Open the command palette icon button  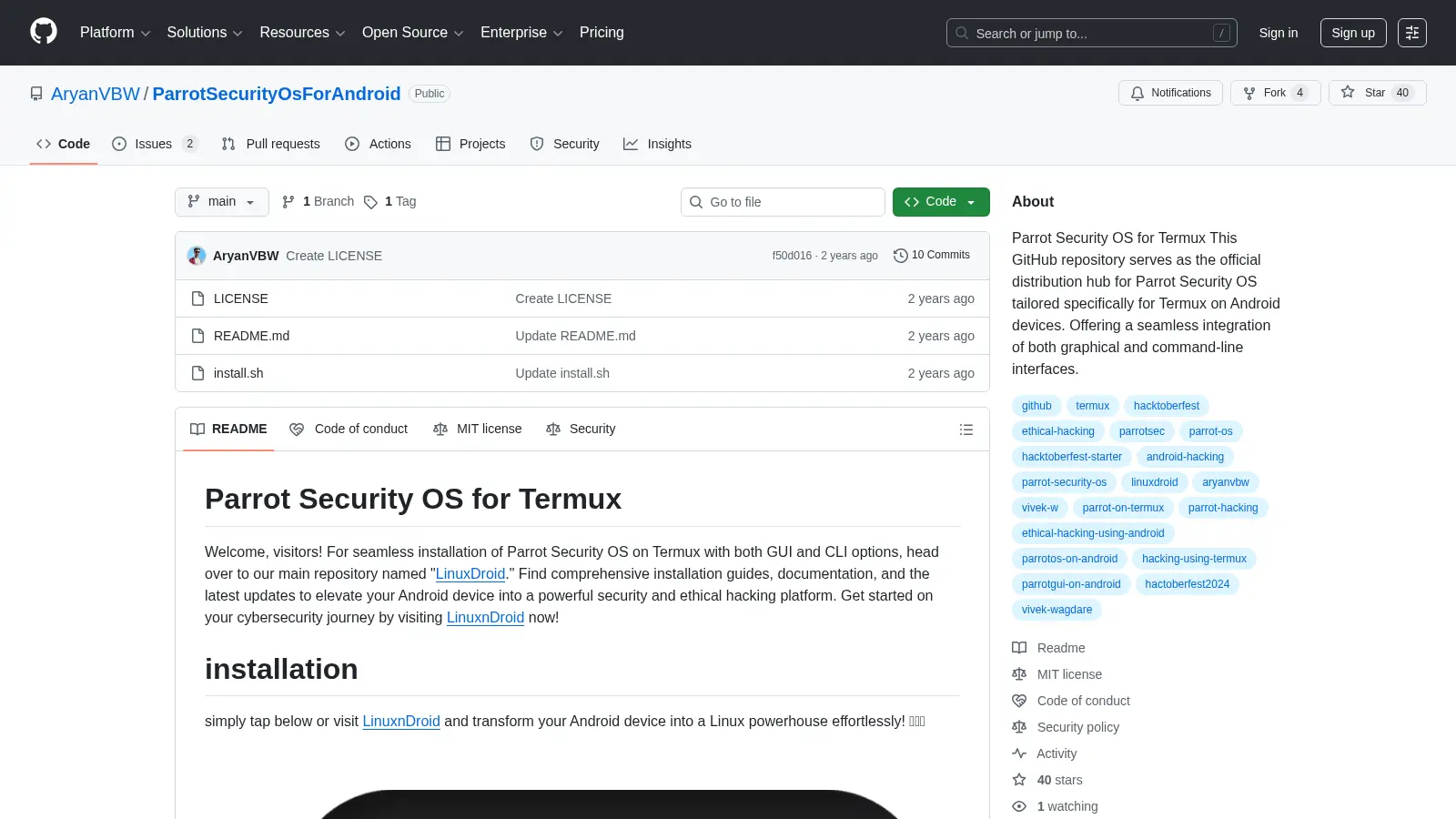[x=1412, y=33]
